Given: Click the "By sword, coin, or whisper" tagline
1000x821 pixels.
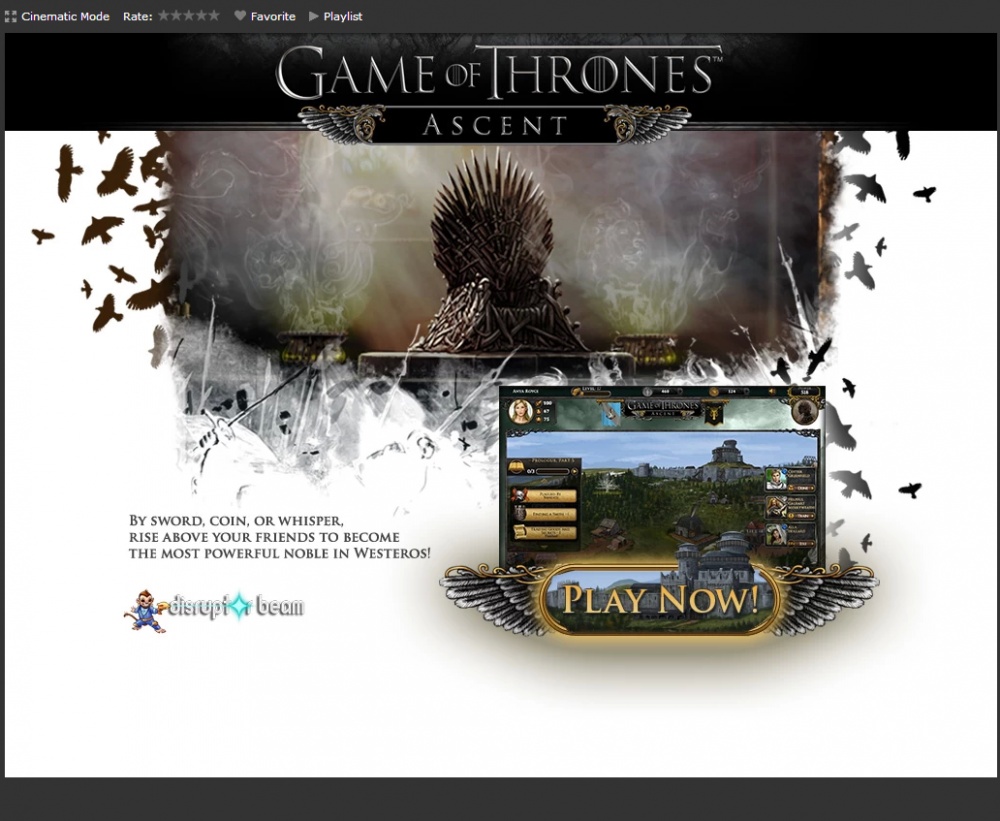Looking at the screenshot, I should [280, 537].
